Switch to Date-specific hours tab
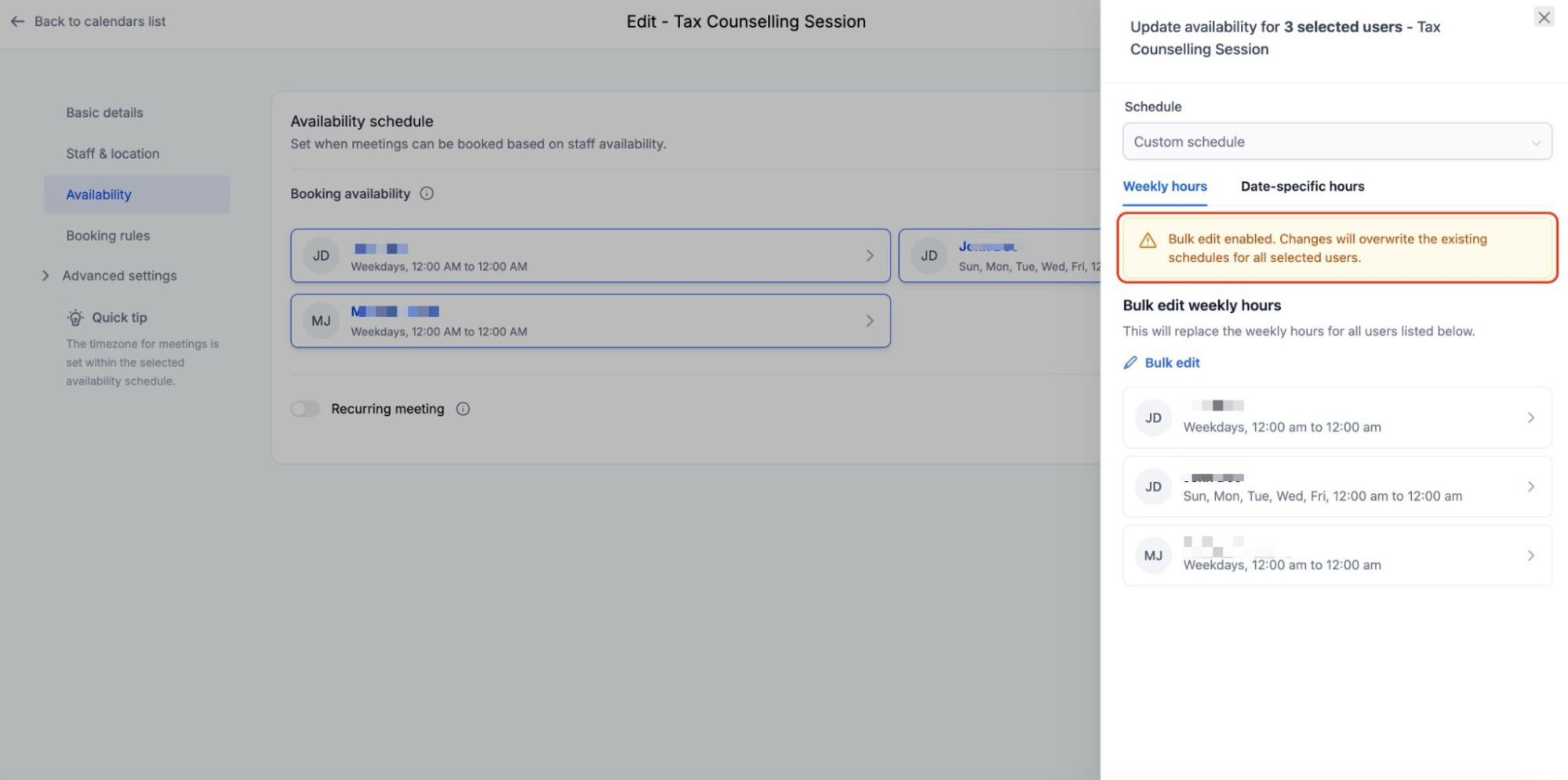Image resolution: width=1568 pixels, height=780 pixels. (x=1302, y=187)
